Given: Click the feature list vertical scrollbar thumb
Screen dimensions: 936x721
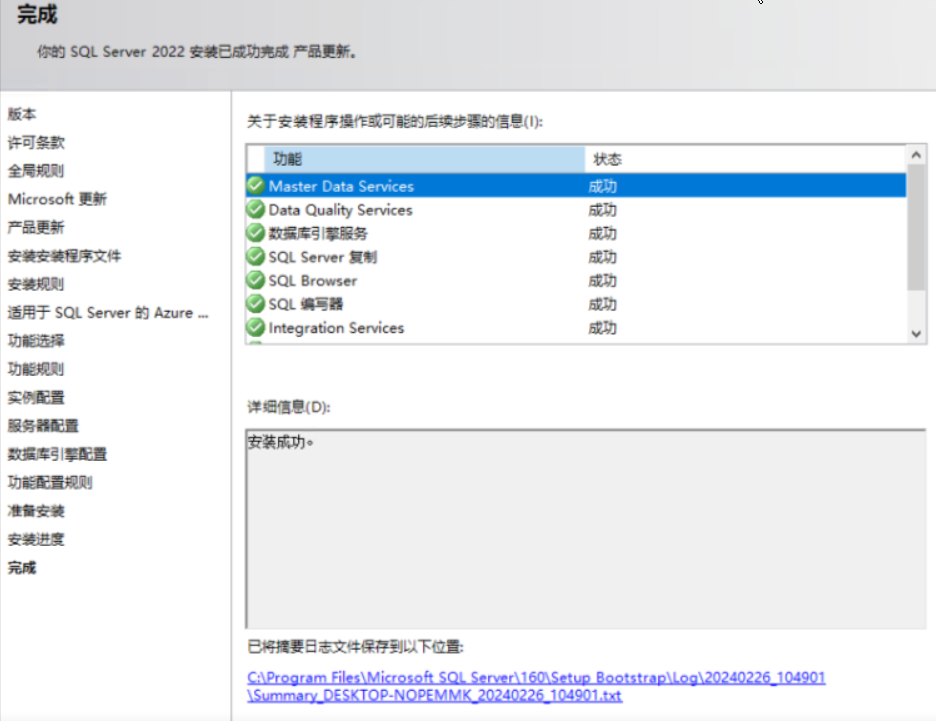Looking at the screenshot, I should (x=916, y=228).
